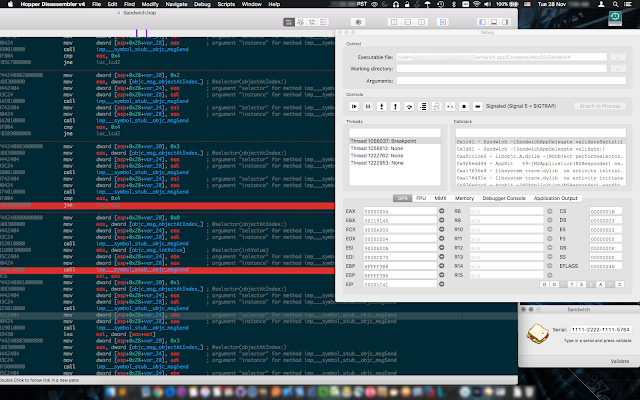Open the Navigate menu
Image resolution: width=640 pixels, height=400 pixels.
[x=176, y=4]
